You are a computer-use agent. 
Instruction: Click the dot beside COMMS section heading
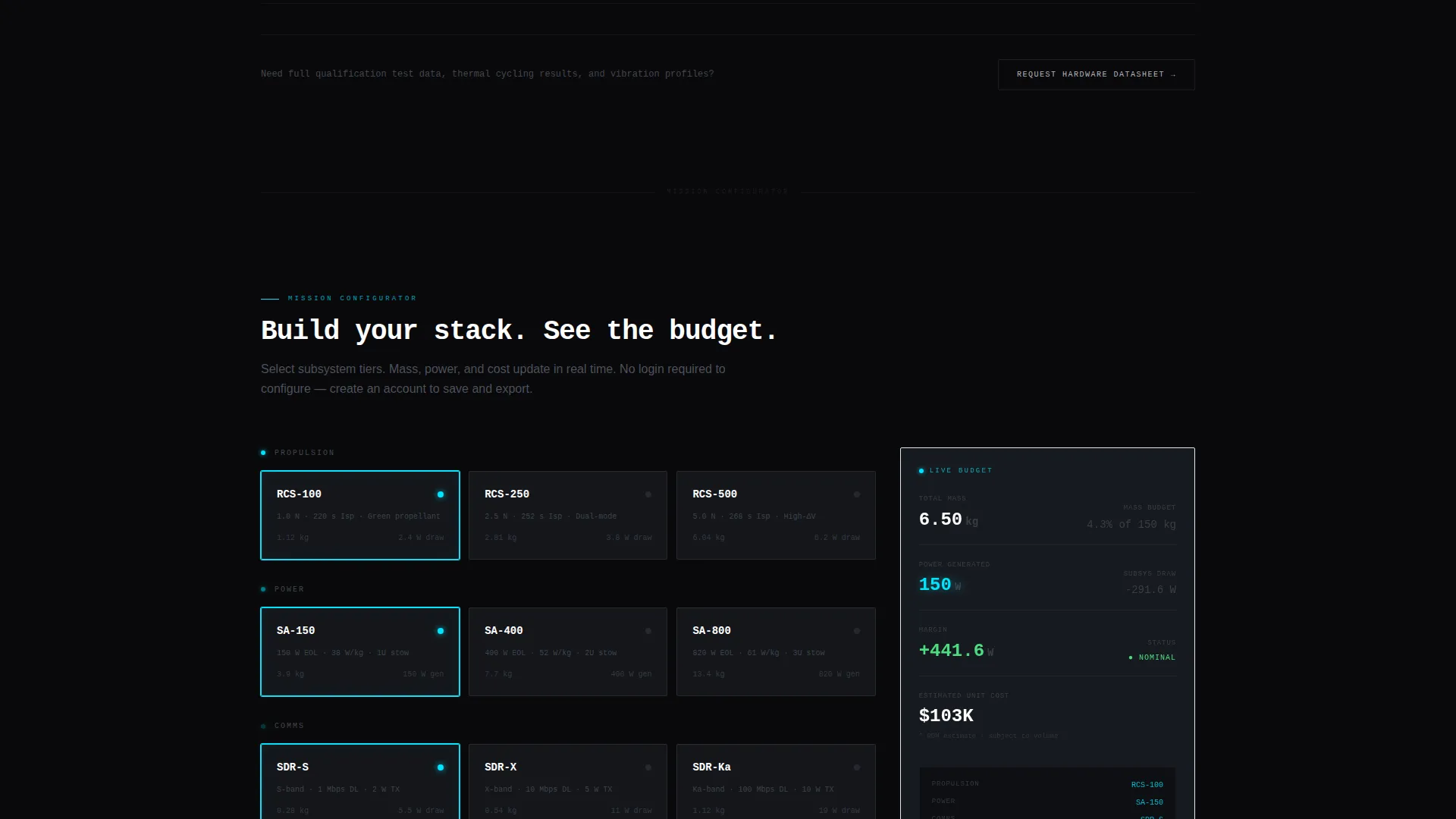click(x=263, y=726)
